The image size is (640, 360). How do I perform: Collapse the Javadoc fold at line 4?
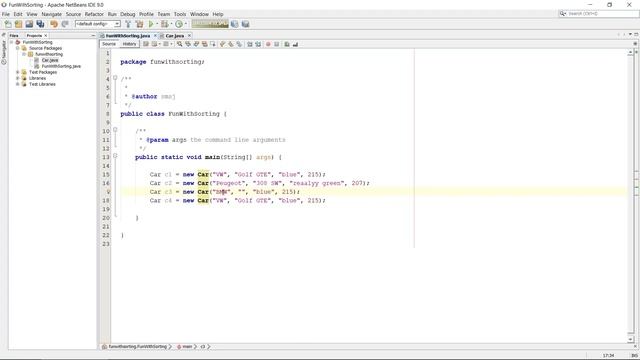coord(115,78)
